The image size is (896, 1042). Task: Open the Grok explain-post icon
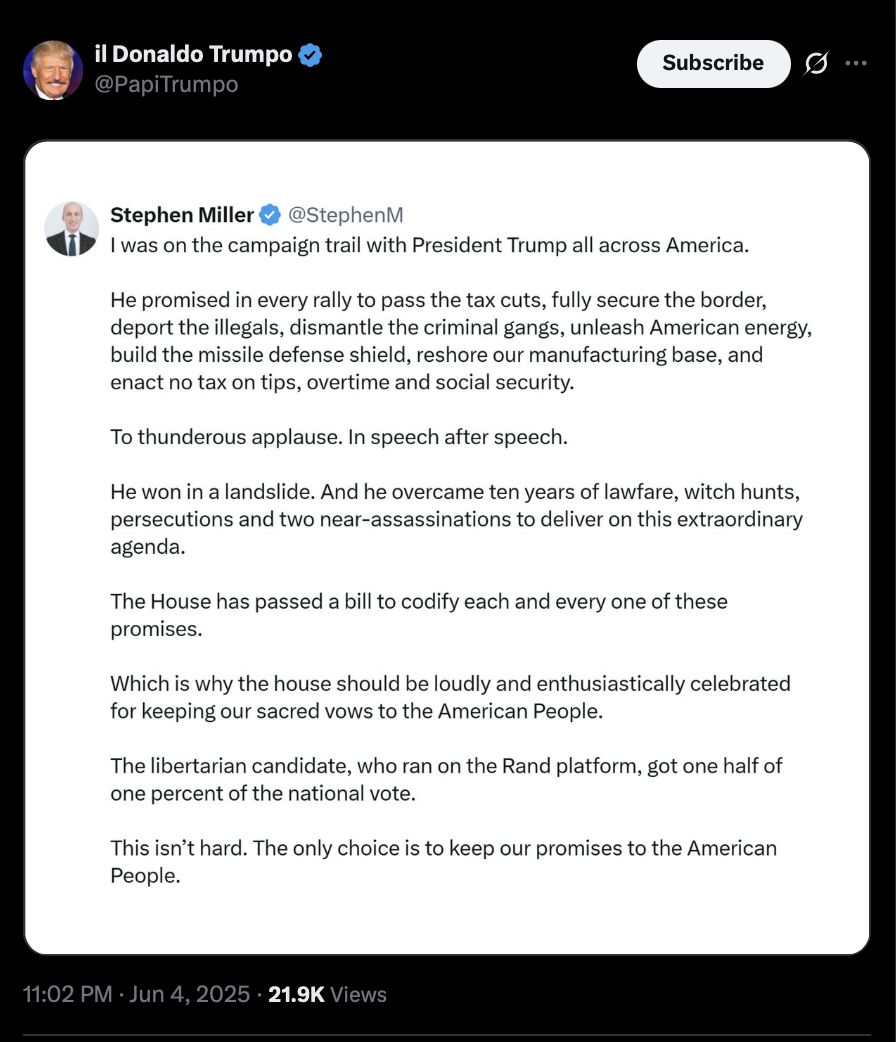coord(816,64)
